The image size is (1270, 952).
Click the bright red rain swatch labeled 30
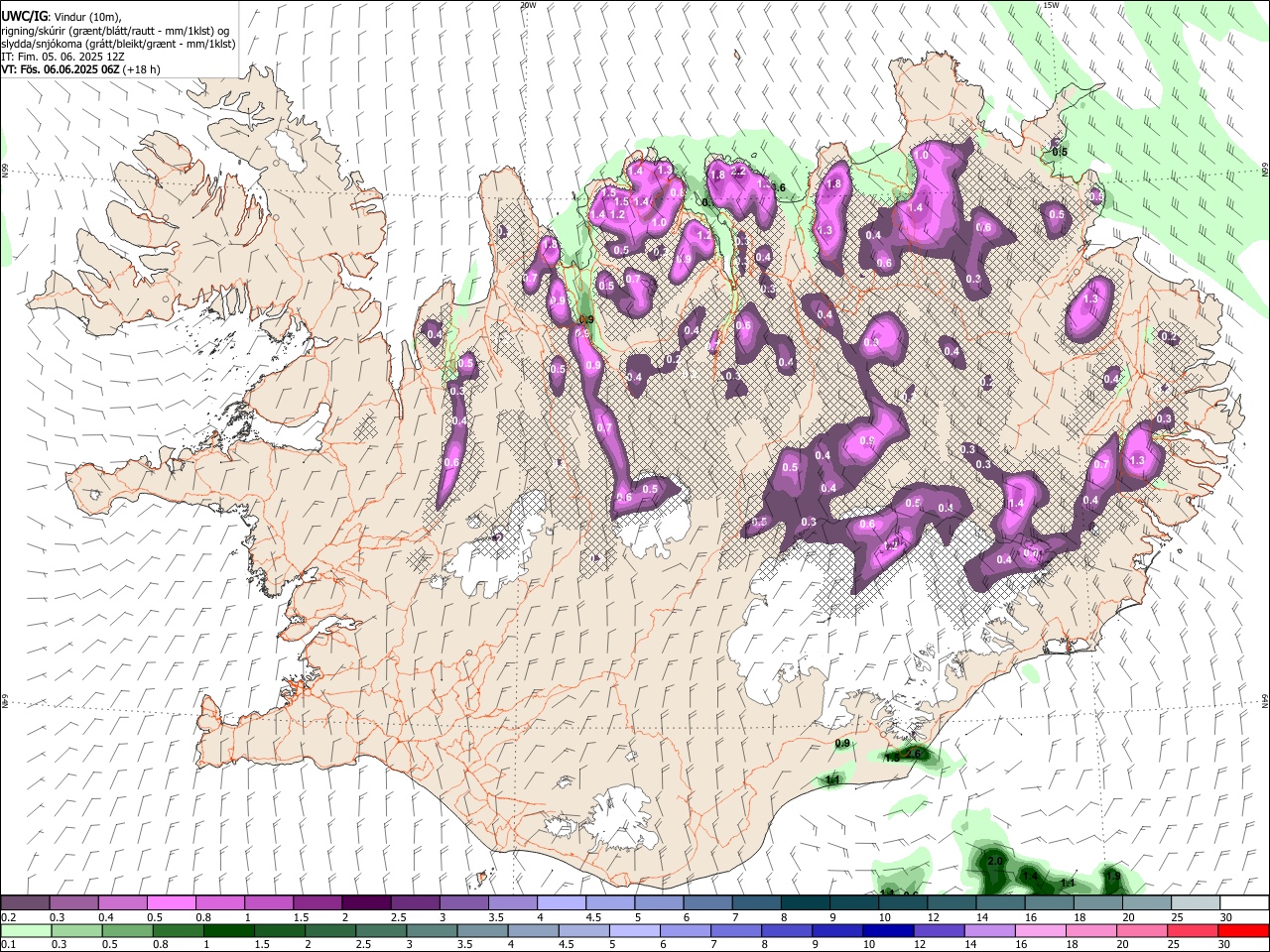point(1243,930)
